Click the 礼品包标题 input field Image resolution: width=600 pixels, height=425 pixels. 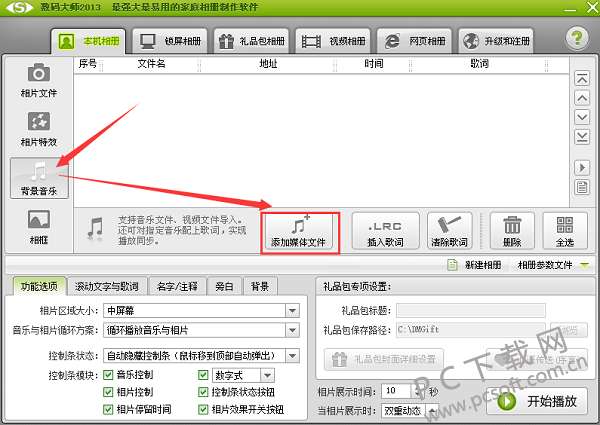(471, 311)
